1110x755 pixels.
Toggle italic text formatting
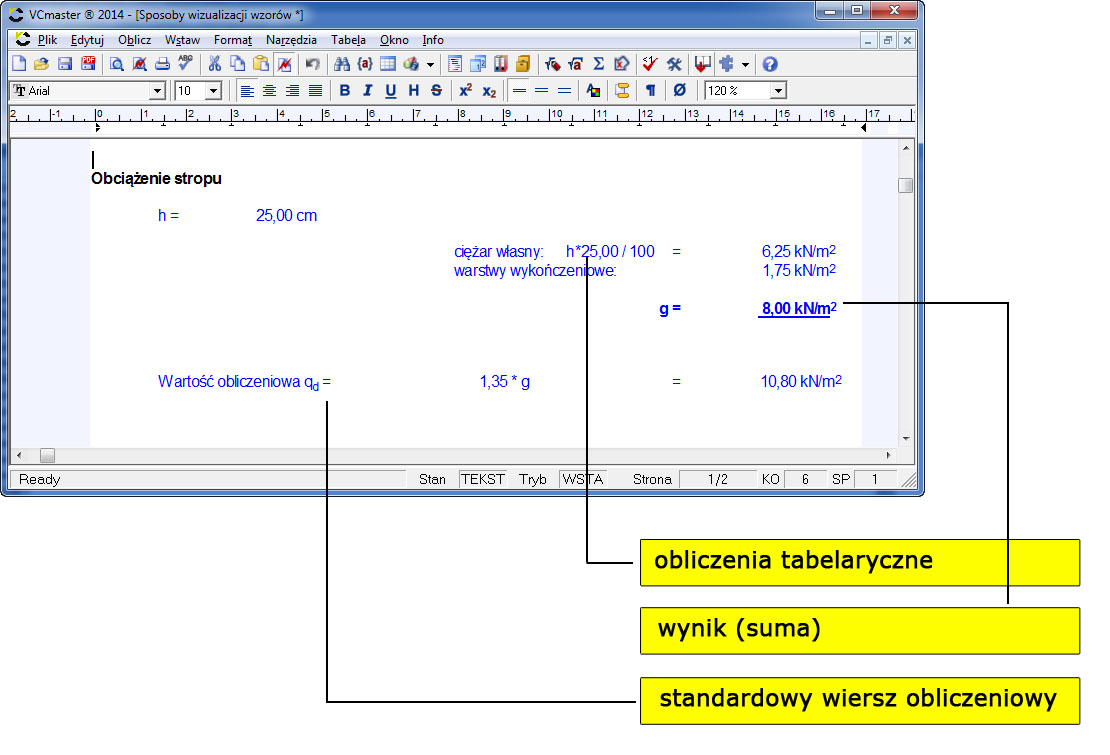point(367,90)
